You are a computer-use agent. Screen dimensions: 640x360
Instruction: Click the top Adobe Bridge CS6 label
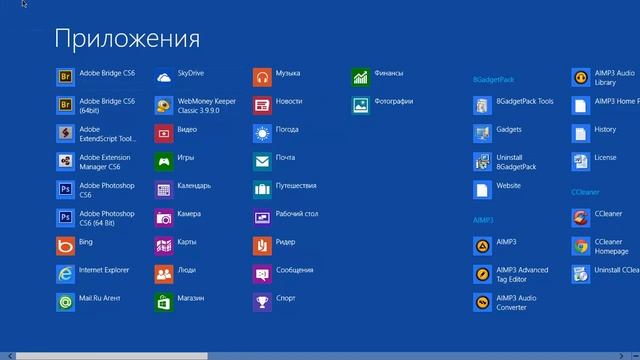107,73
